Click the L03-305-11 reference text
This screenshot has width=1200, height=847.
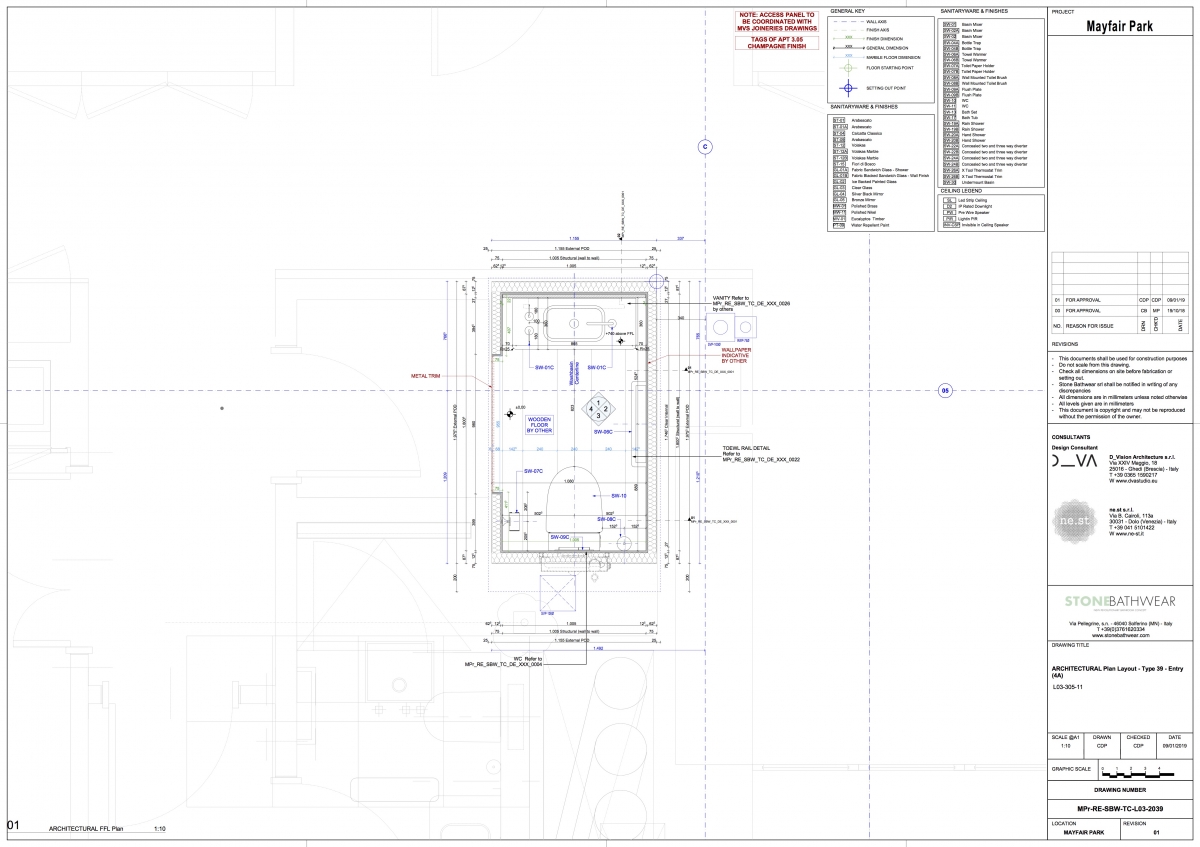point(1068,687)
